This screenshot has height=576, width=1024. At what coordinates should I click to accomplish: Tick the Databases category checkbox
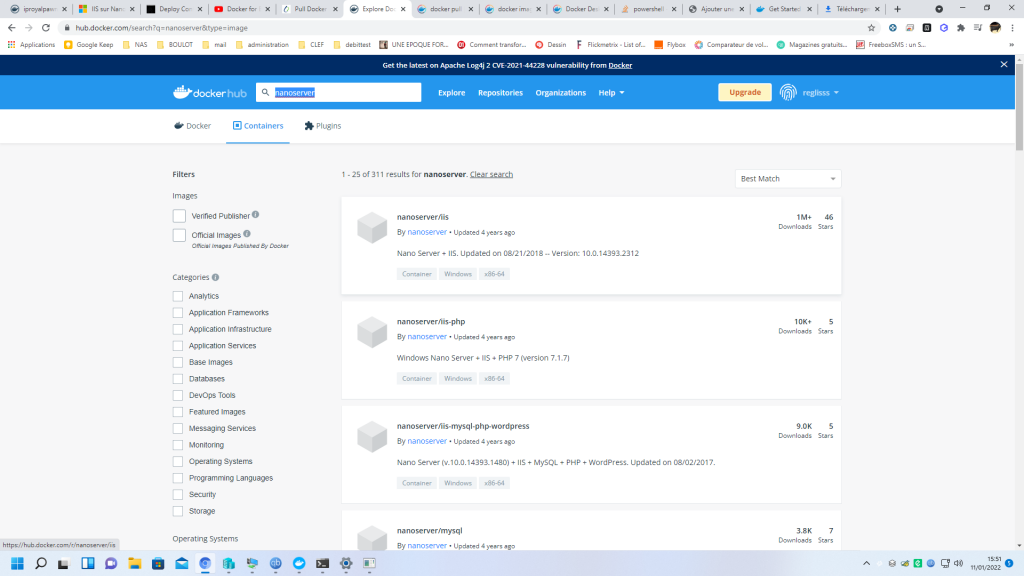point(178,379)
